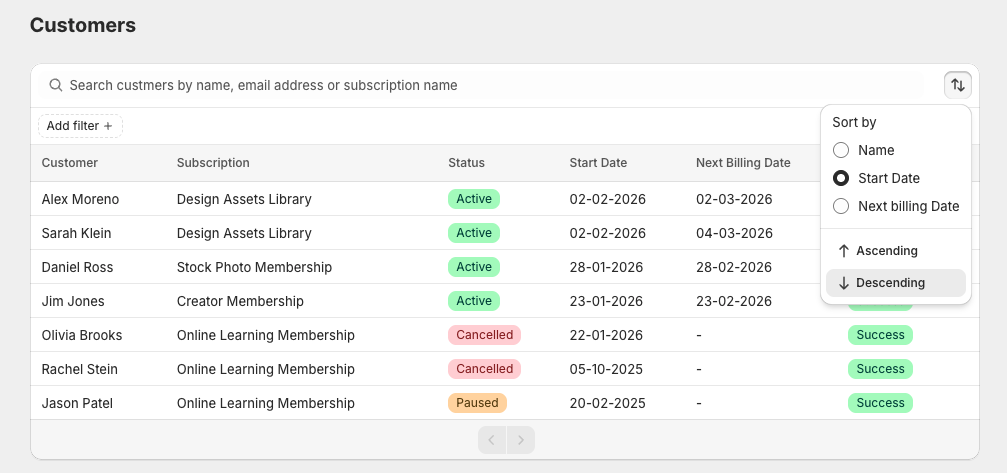Click the search magnifier icon
The image size is (1007, 473).
coord(56,86)
